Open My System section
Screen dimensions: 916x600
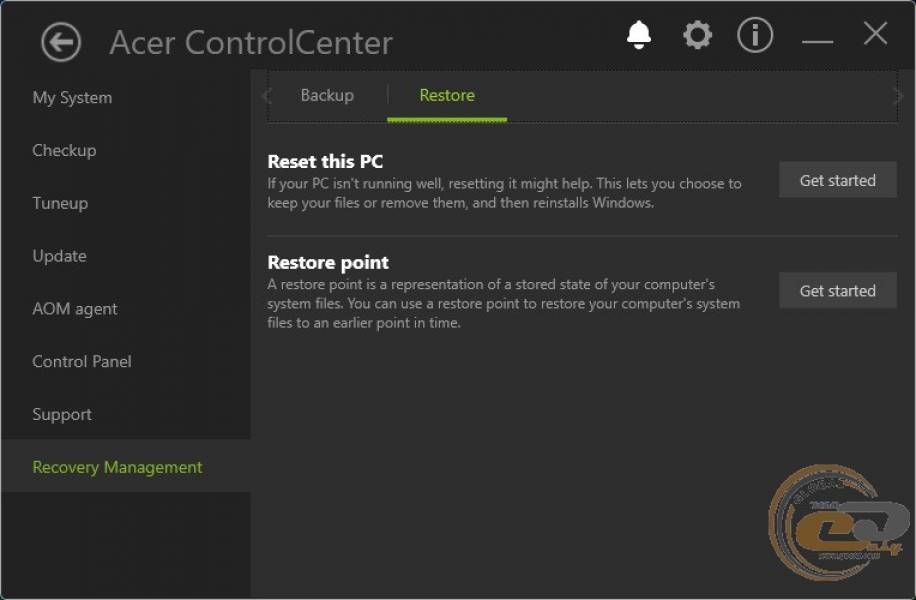[x=72, y=98]
